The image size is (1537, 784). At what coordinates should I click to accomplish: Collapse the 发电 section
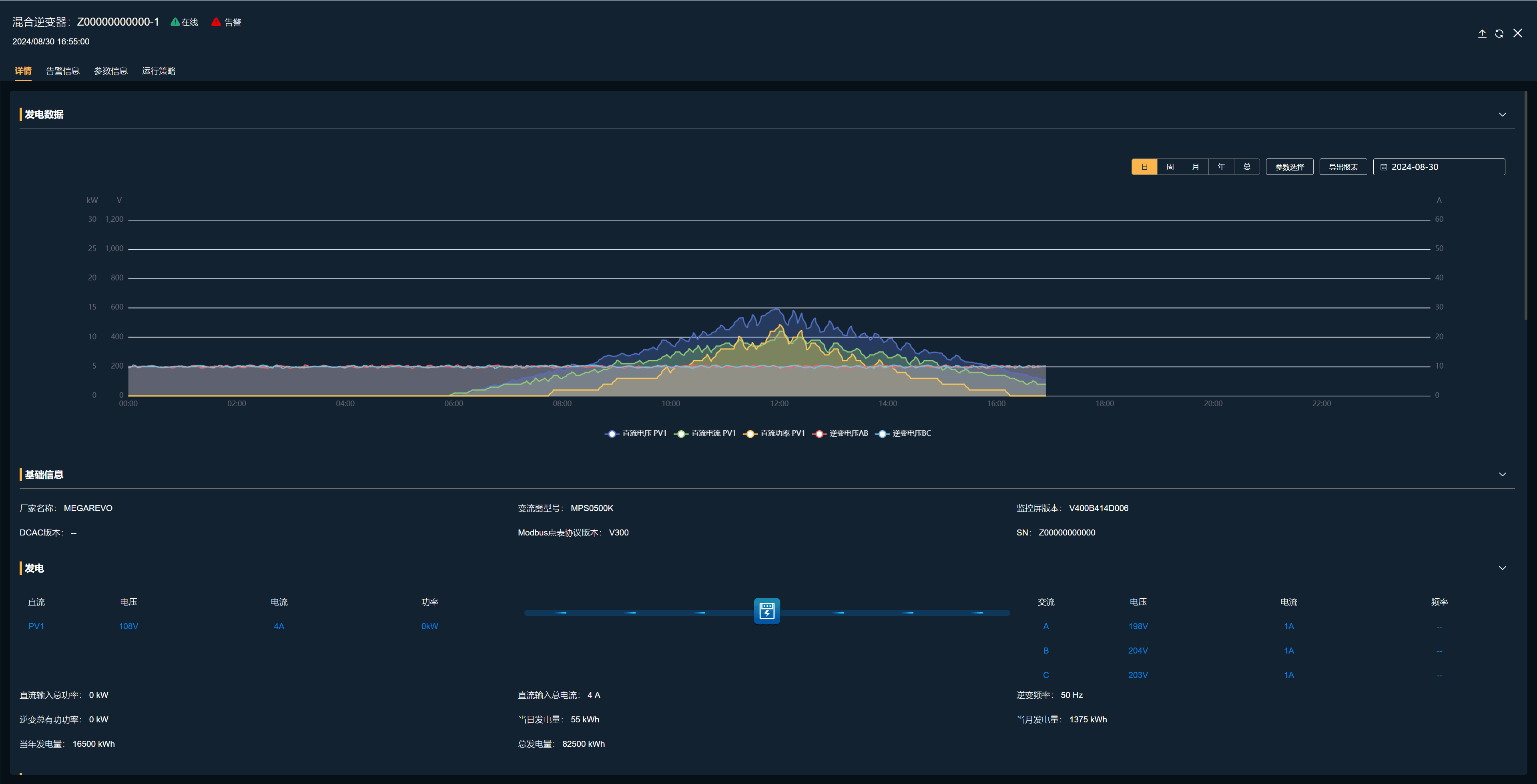[x=1503, y=568]
